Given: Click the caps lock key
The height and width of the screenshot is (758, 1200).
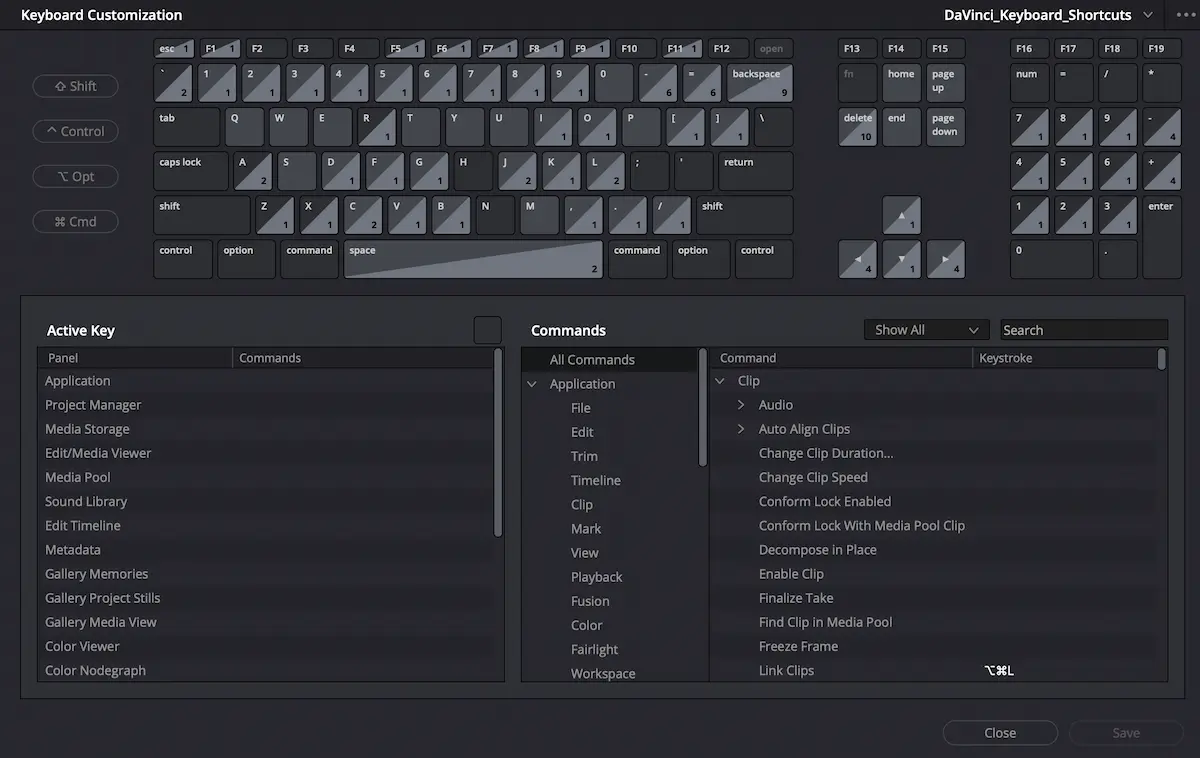Looking at the screenshot, I should [x=190, y=170].
